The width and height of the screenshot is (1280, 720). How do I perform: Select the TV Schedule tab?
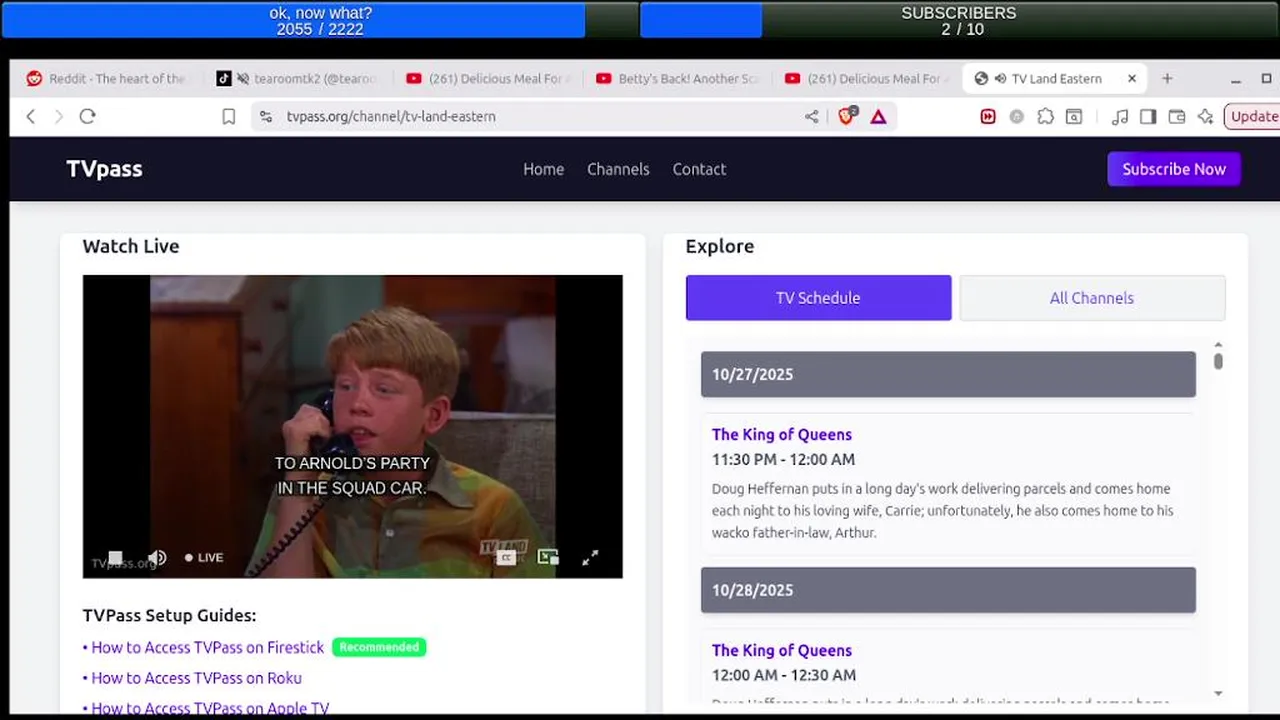[x=818, y=298]
